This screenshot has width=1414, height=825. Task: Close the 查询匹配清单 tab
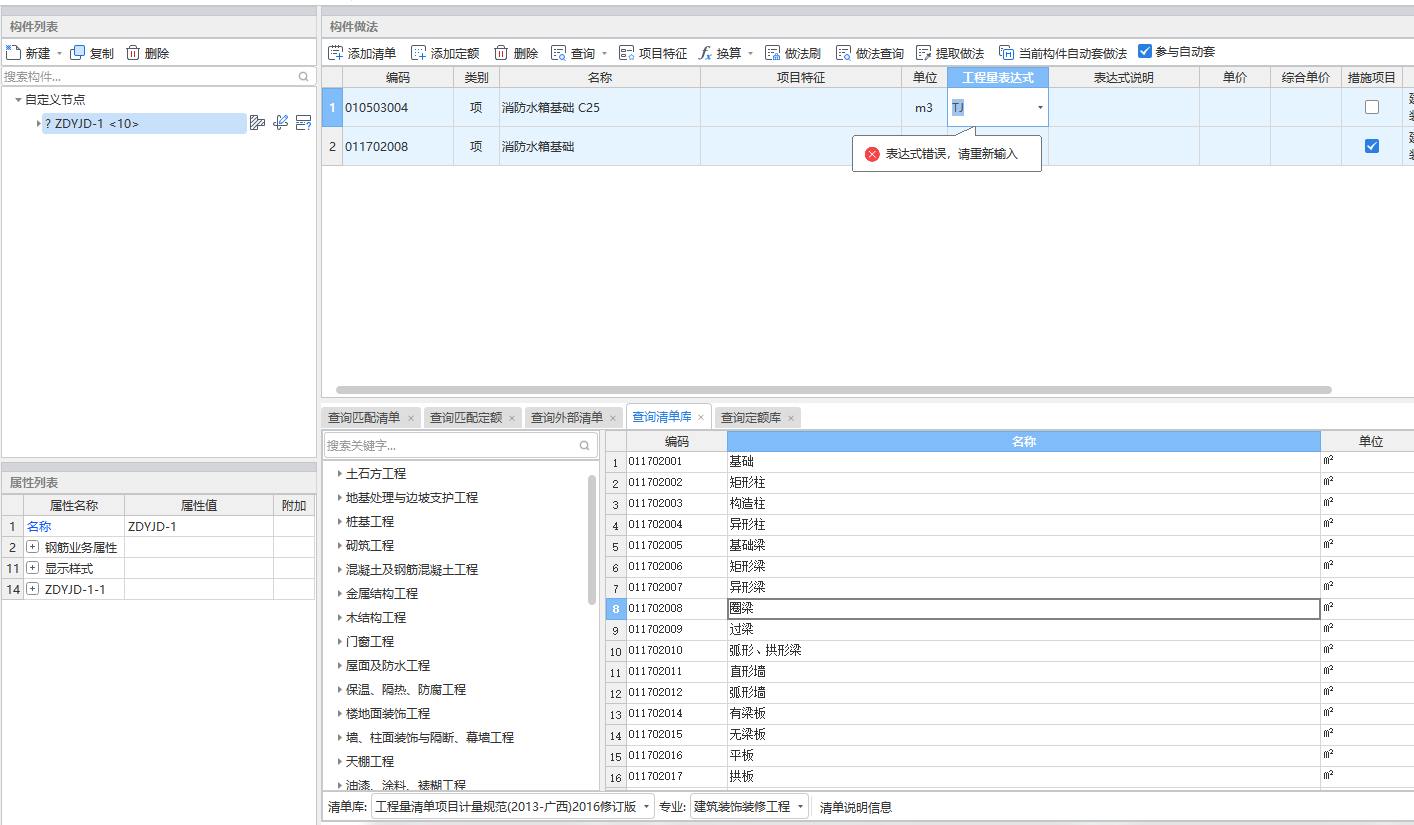point(411,418)
